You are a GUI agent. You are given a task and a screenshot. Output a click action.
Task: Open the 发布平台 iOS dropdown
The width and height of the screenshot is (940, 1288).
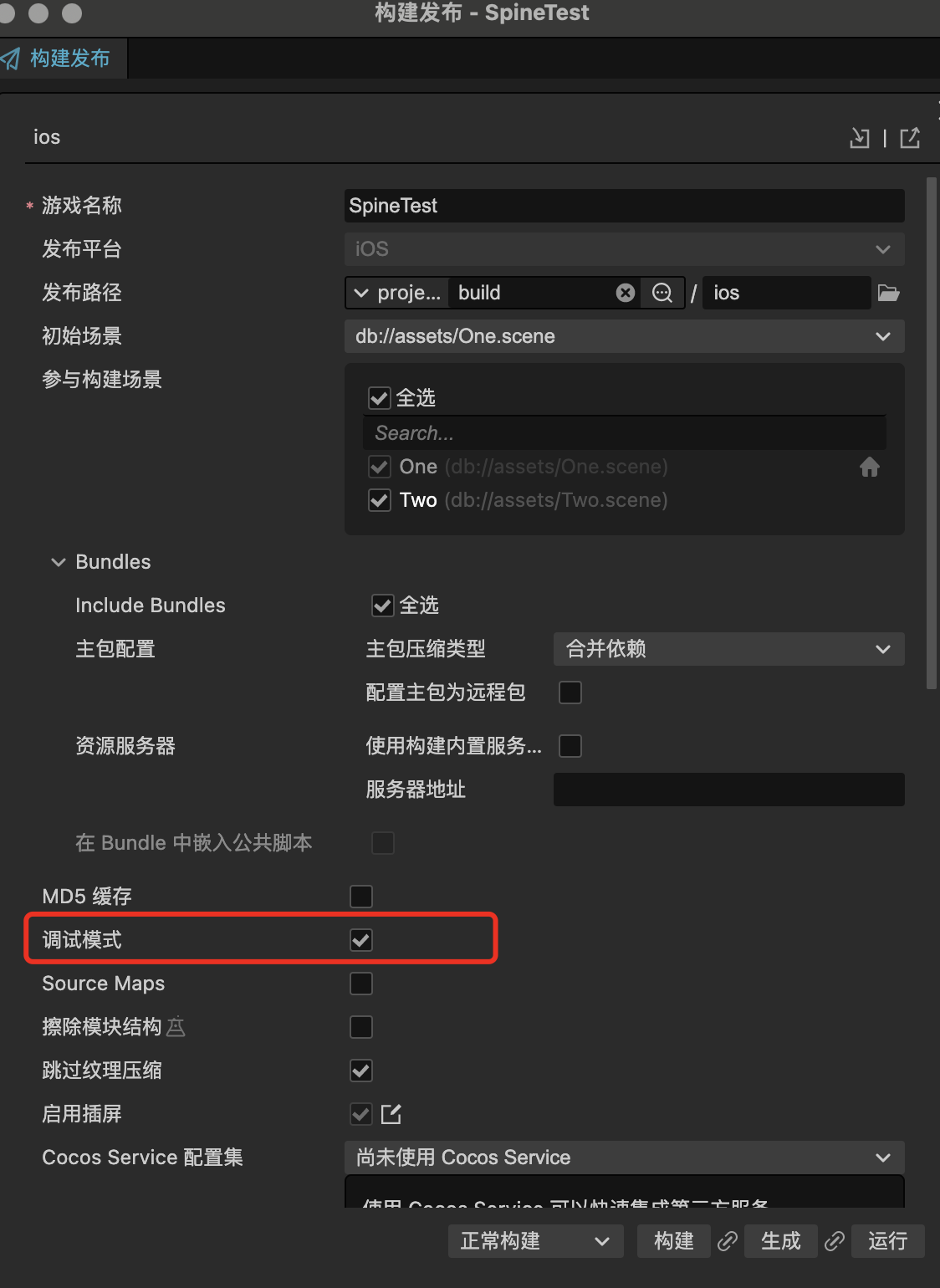(625, 249)
